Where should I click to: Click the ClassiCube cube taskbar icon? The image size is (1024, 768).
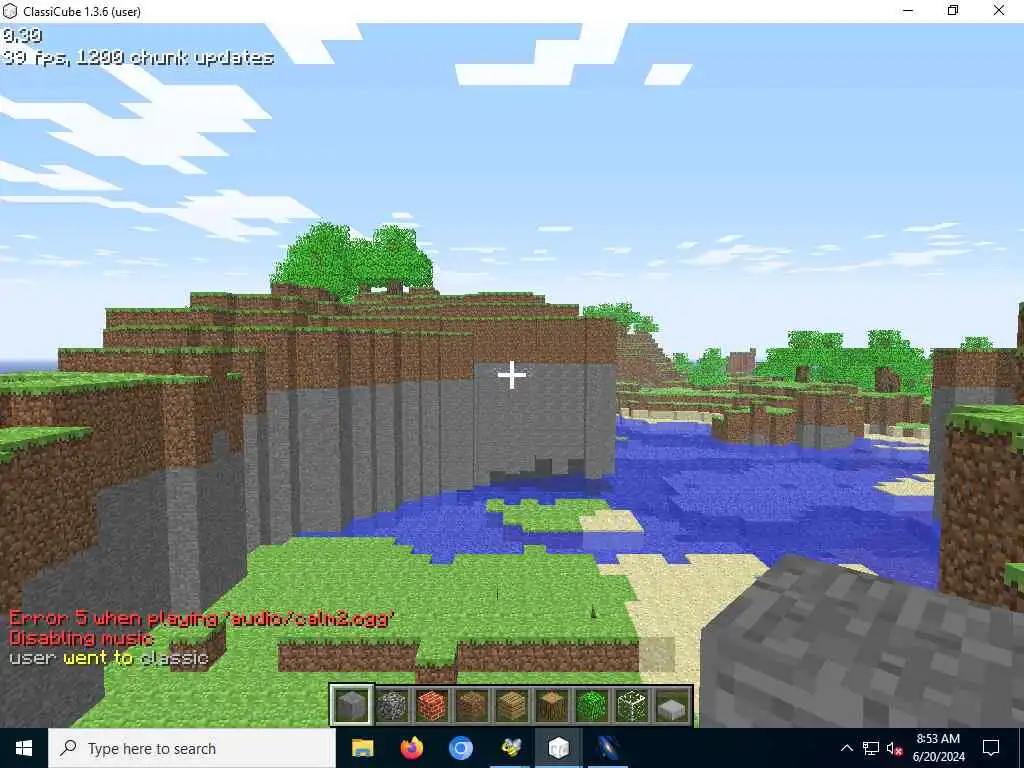(x=558, y=748)
